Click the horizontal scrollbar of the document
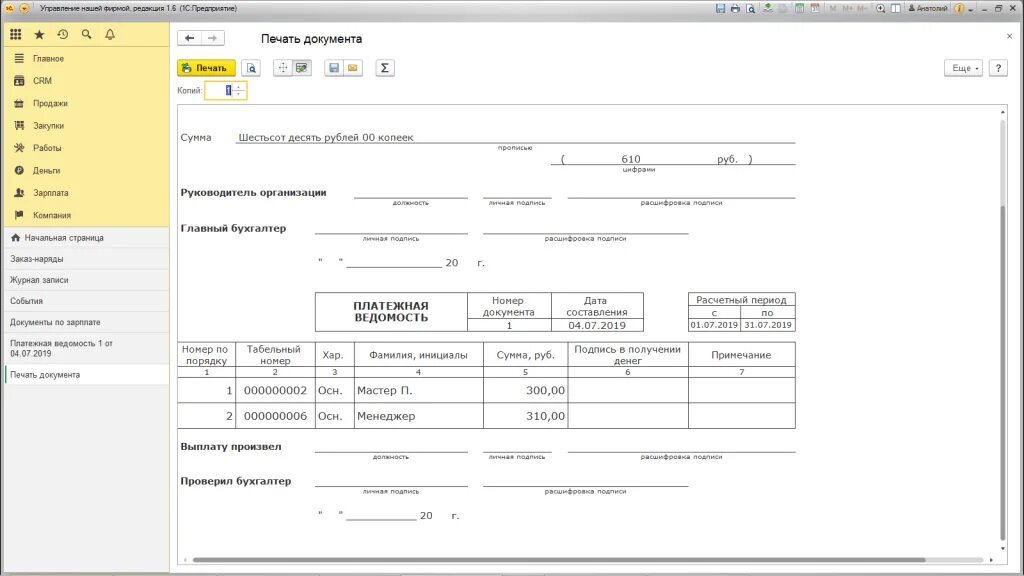The image size is (1024, 576). (559, 560)
